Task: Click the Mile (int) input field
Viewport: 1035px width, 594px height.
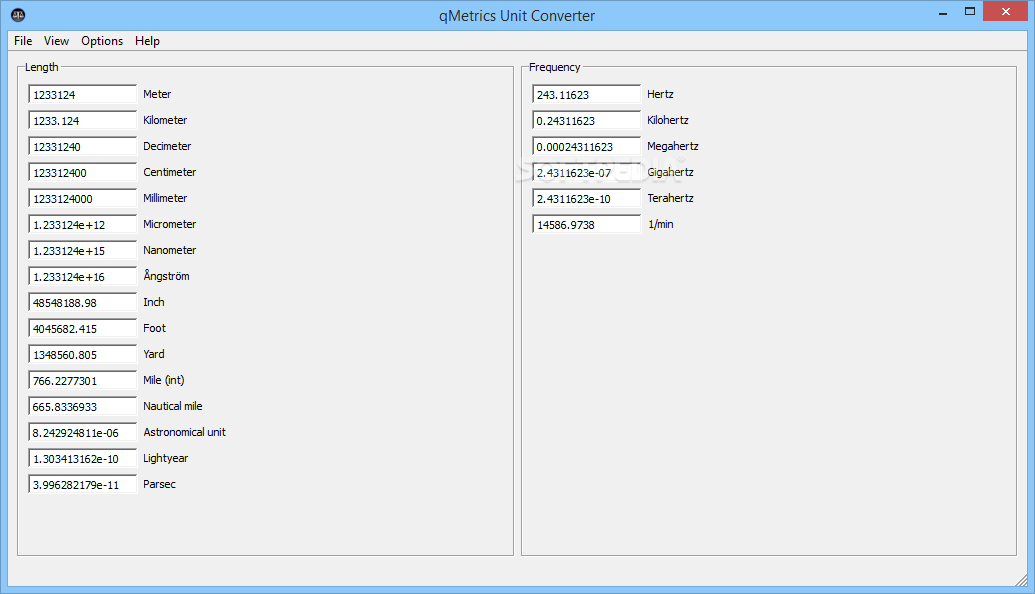Action: 83,380
